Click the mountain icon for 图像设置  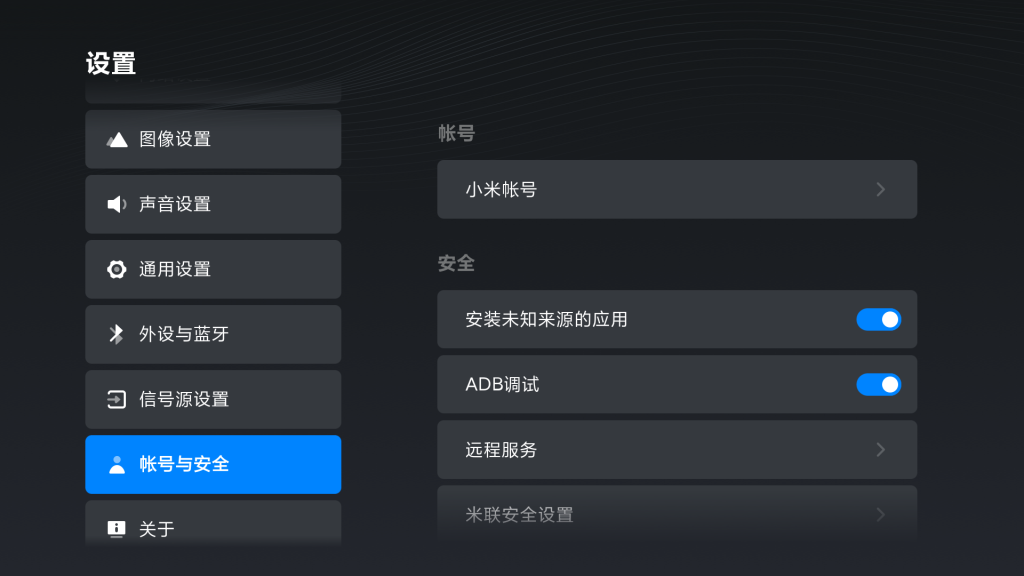pos(117,139)
